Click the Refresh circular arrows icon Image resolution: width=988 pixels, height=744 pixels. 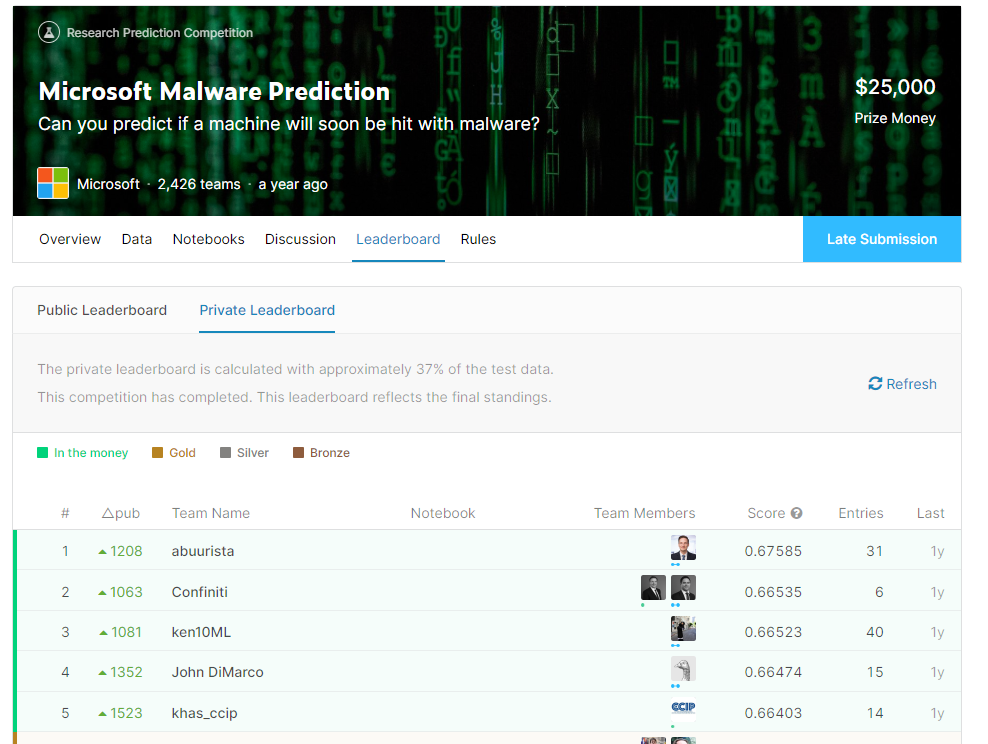[x=875, y=384]
